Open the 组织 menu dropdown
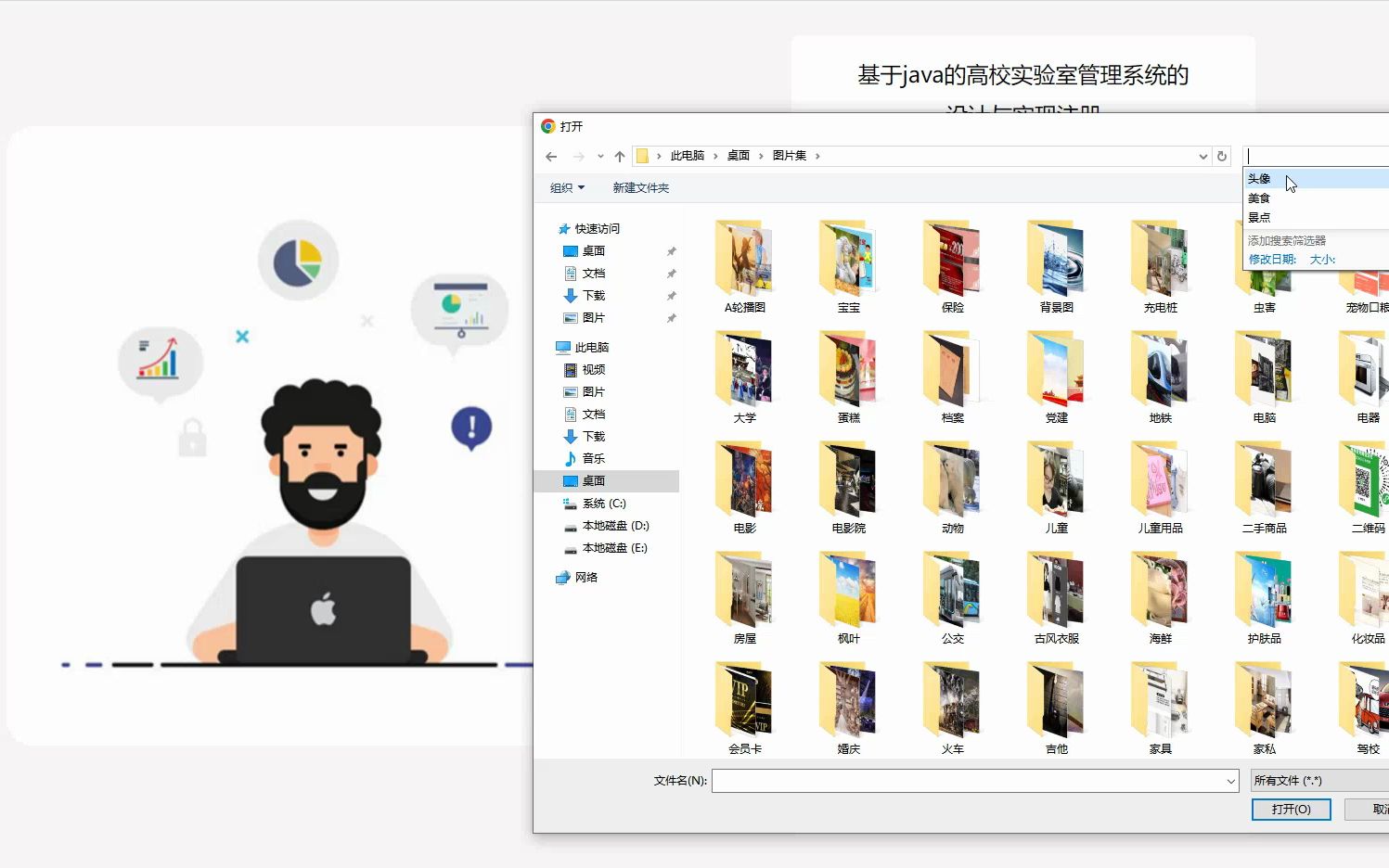The image size is (1389, 868). (567, 187)
